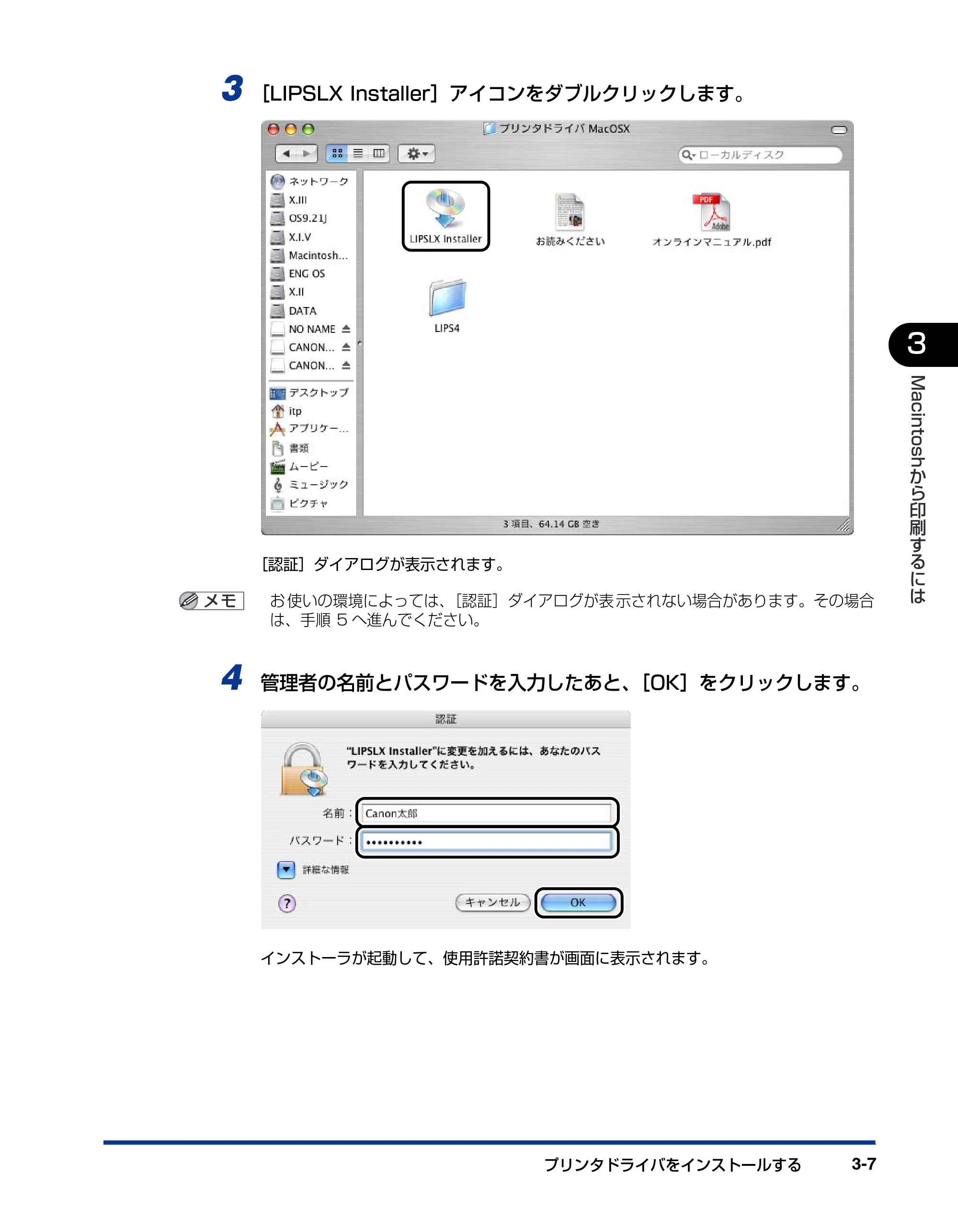This screenshot has width=958, height=1232.
Task: Click the lock icon in 認証 dialog
Action: pos(304,769)
